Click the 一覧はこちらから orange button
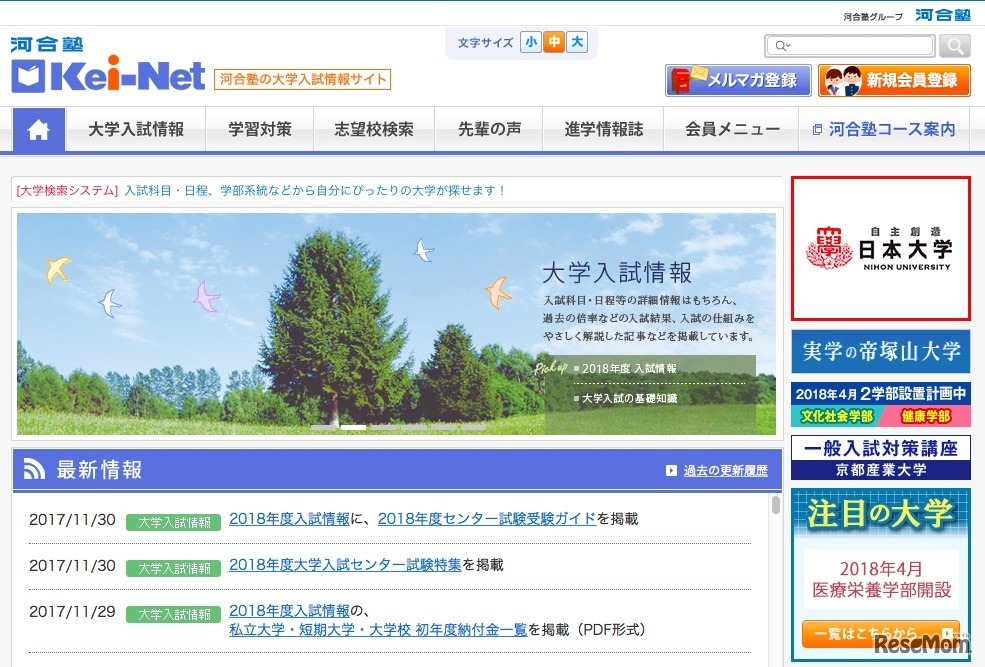The height and width of the screenshot is (667, 985). (881, 634)
